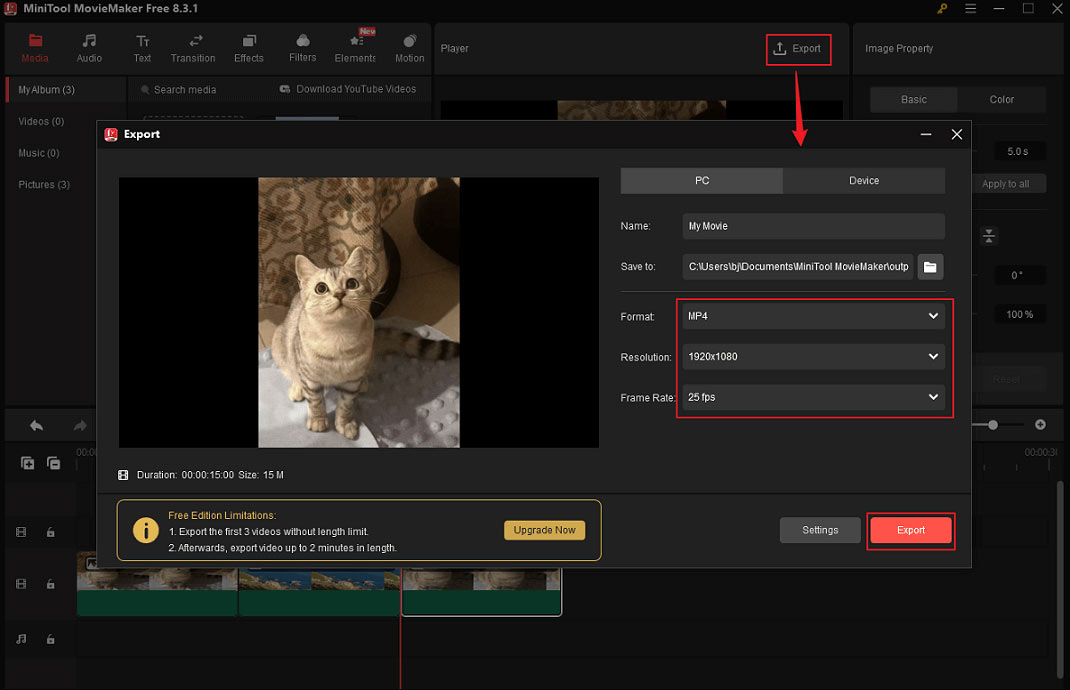1070x690 pixels.
Task: Open the Resolution dropdown
Action: click(x=812, y=356)
